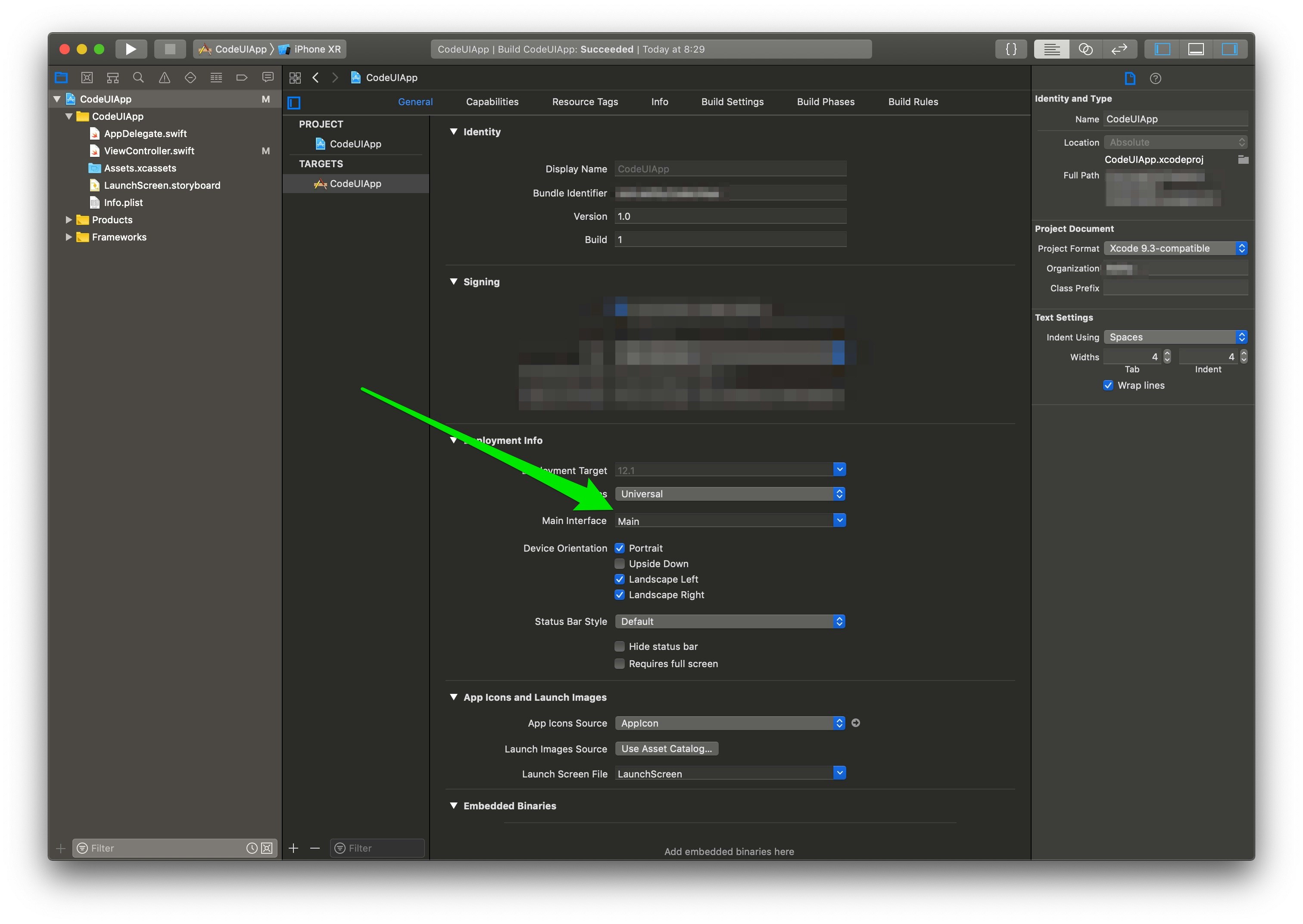Open the Test navigator diamond icon
This screenshot has height=924, width=1303.
[190, 78]
